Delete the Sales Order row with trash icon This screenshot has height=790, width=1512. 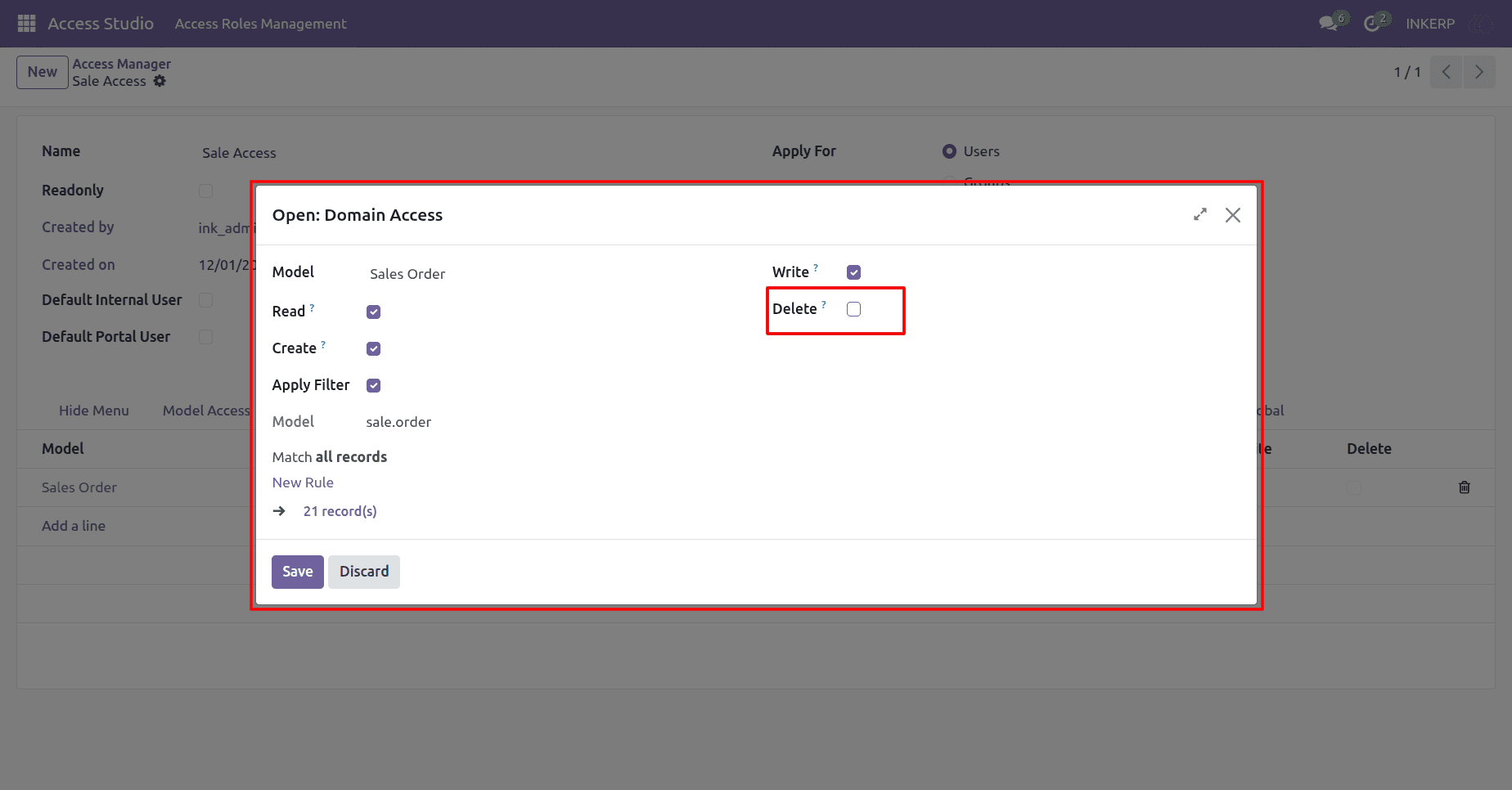point(1465,487)
